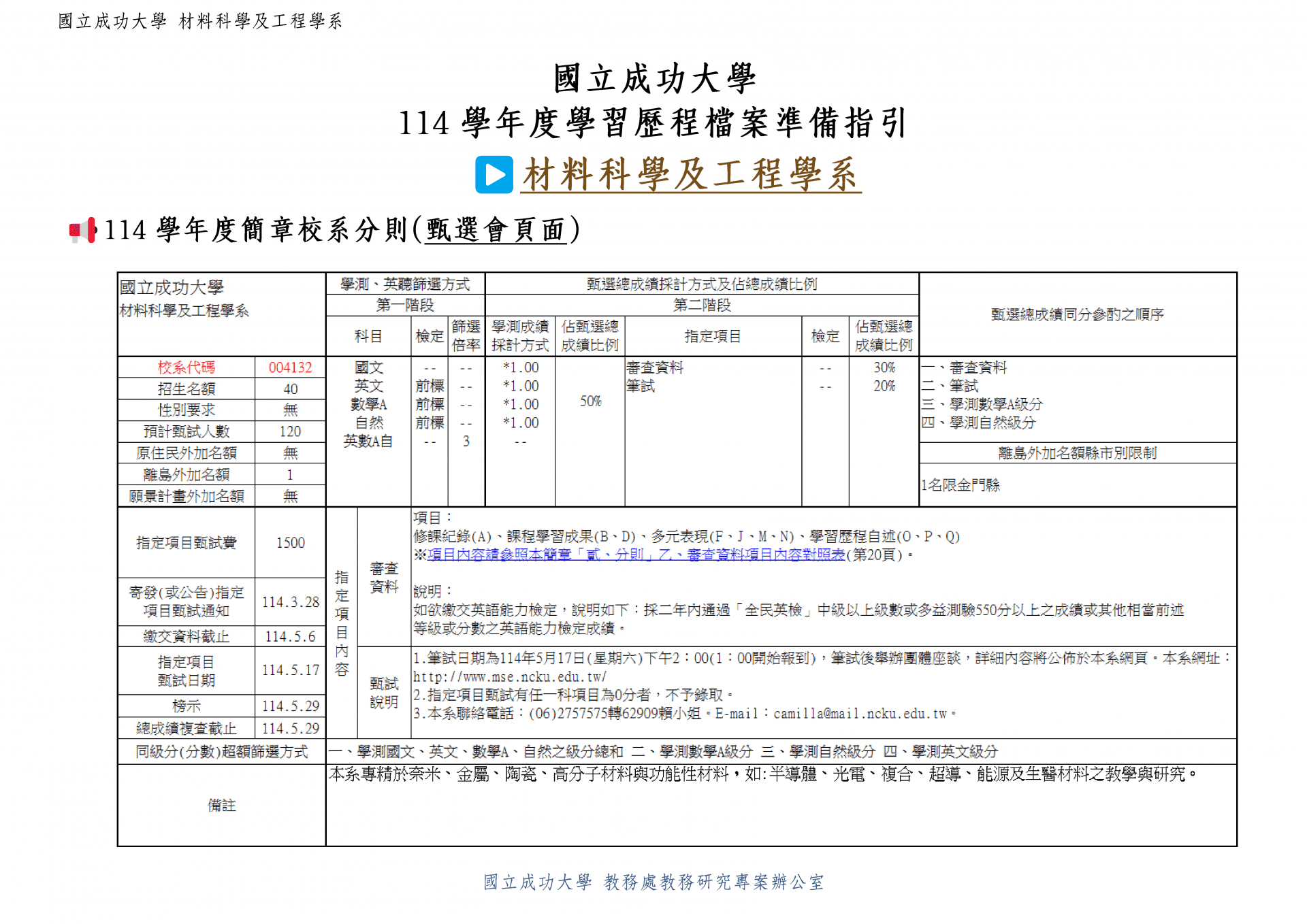
Task: Open the 材料科學及工程學系 title link
Action: (690, 175)
